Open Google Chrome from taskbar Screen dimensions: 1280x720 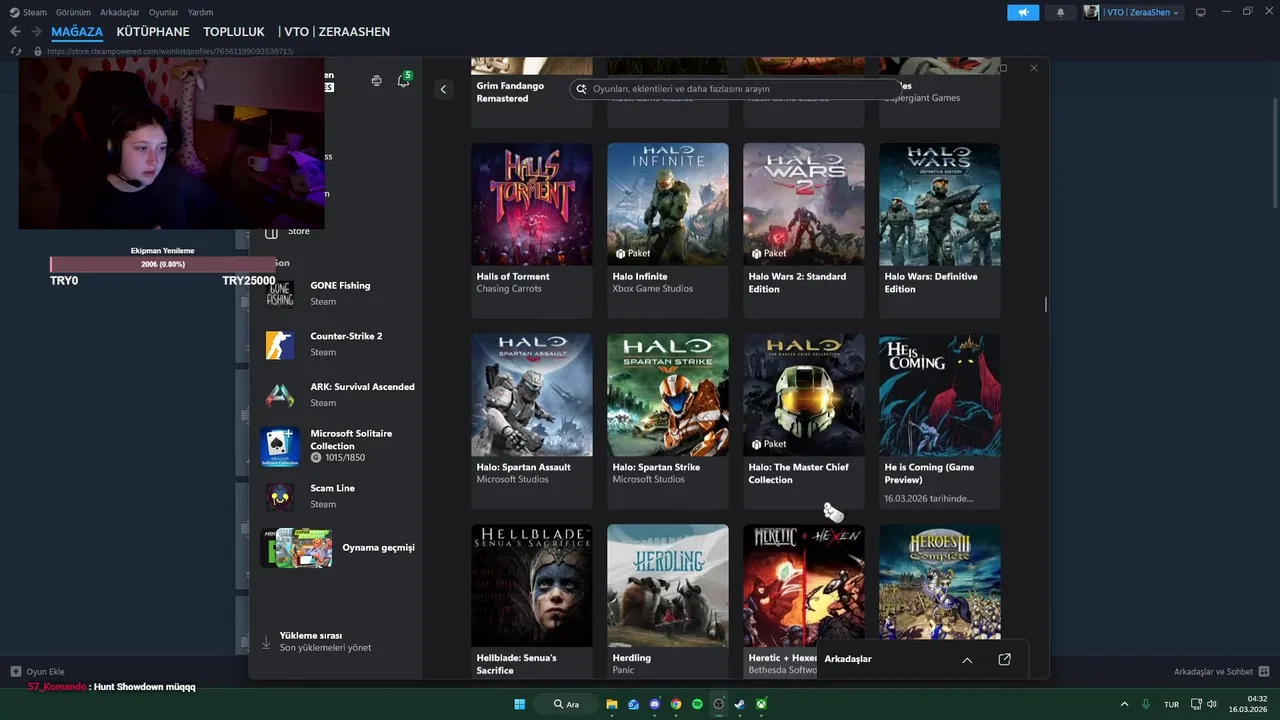[x=676, y=704]
